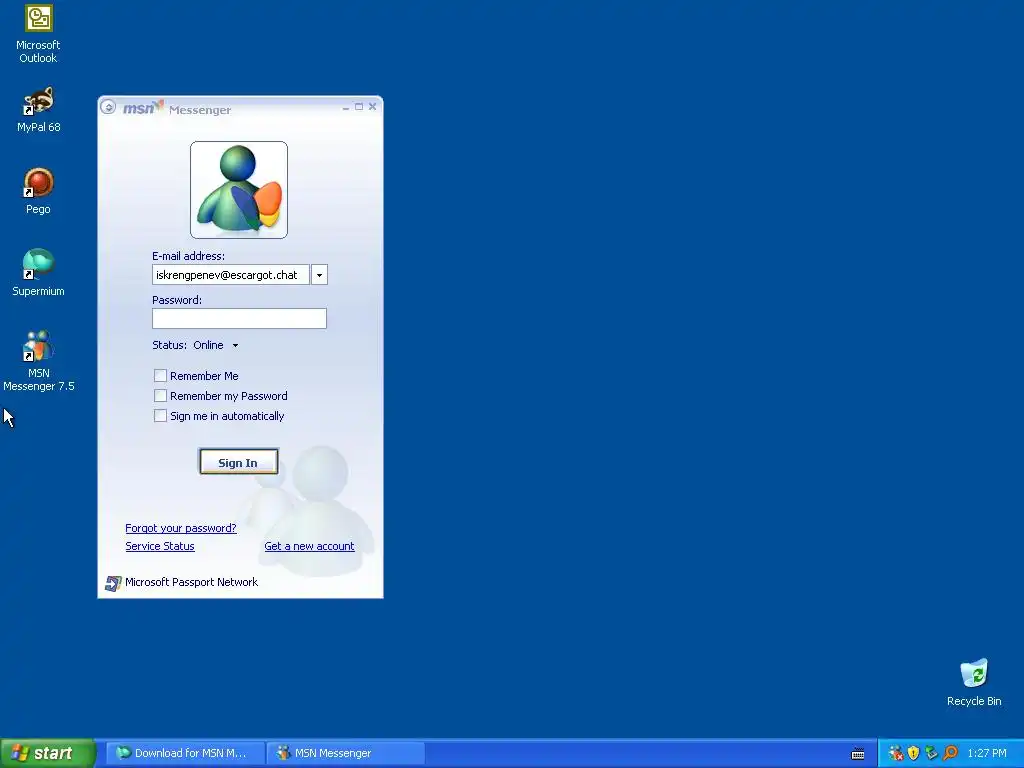Open the on-screen keyboard taskbar icon
Screen dimensions: 1024x768
coord(858,754)
